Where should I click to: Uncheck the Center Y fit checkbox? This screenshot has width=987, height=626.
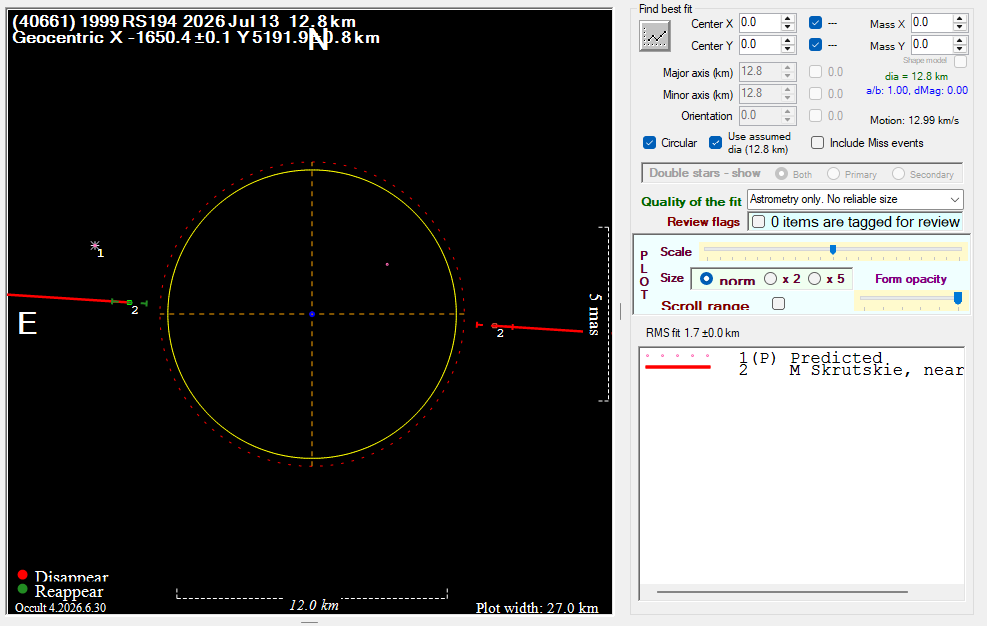tap(816, 45)
